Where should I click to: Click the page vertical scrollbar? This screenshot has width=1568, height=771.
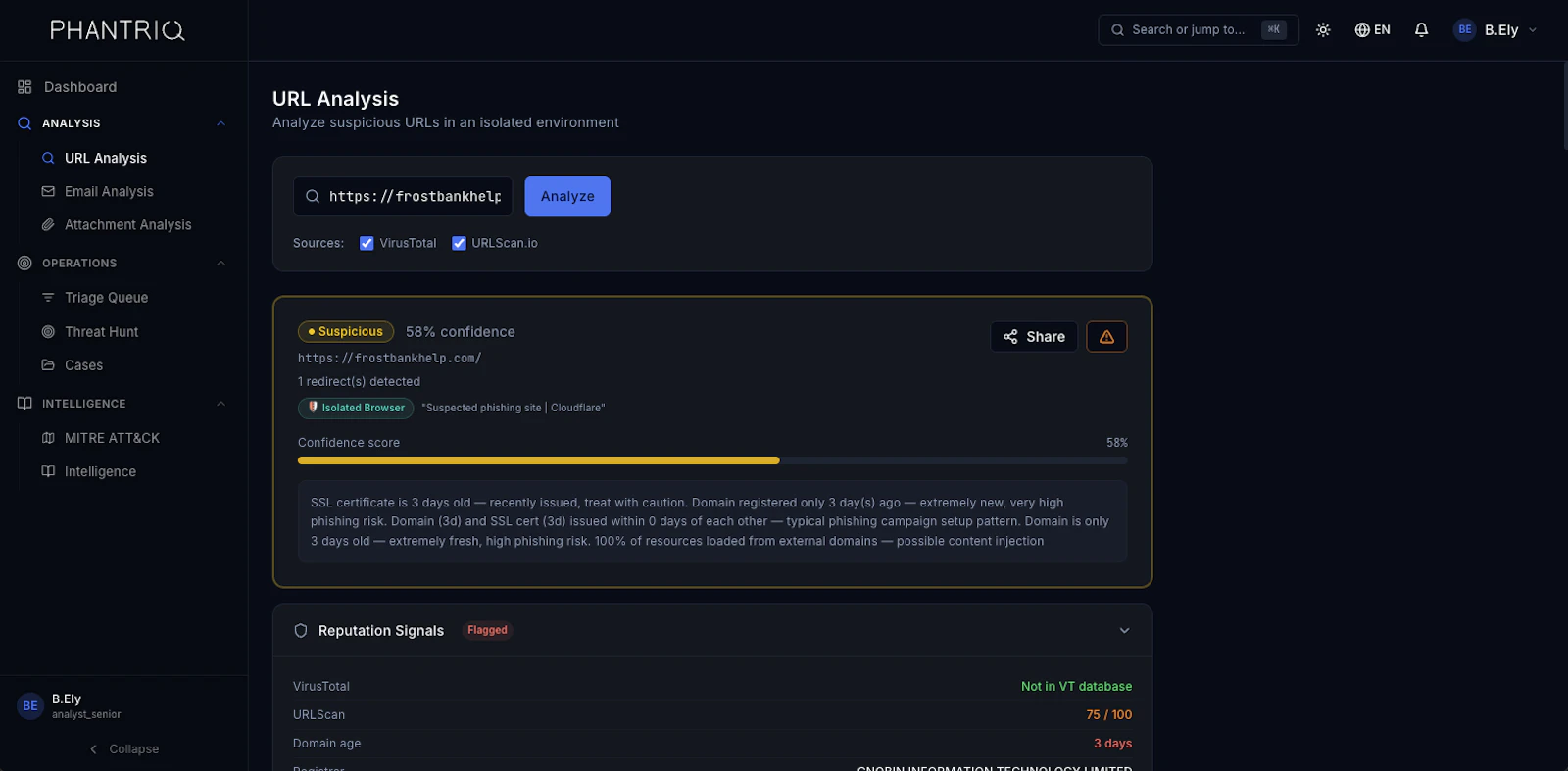pos(1565,106)
